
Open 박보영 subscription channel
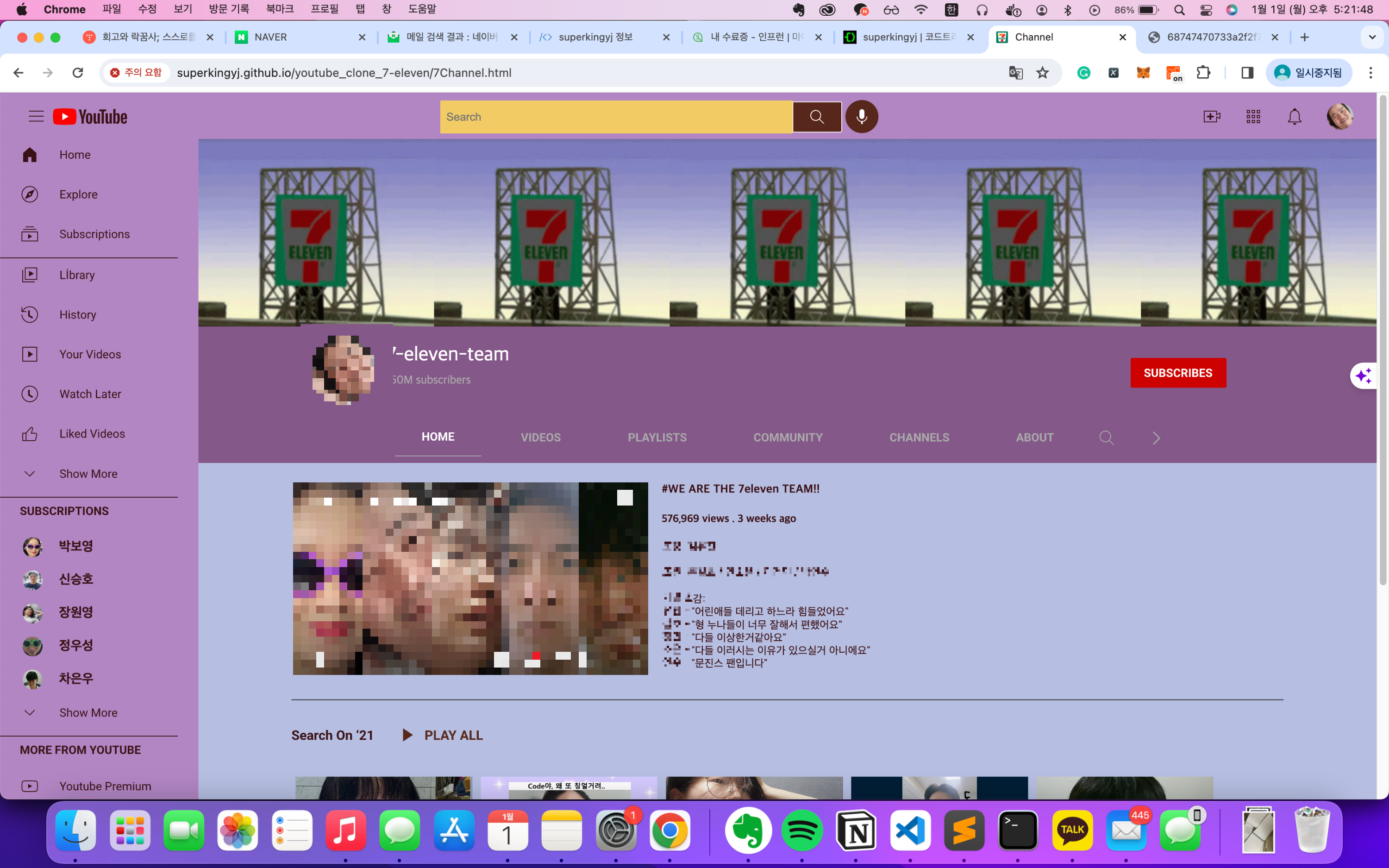(x=57, y=546)
